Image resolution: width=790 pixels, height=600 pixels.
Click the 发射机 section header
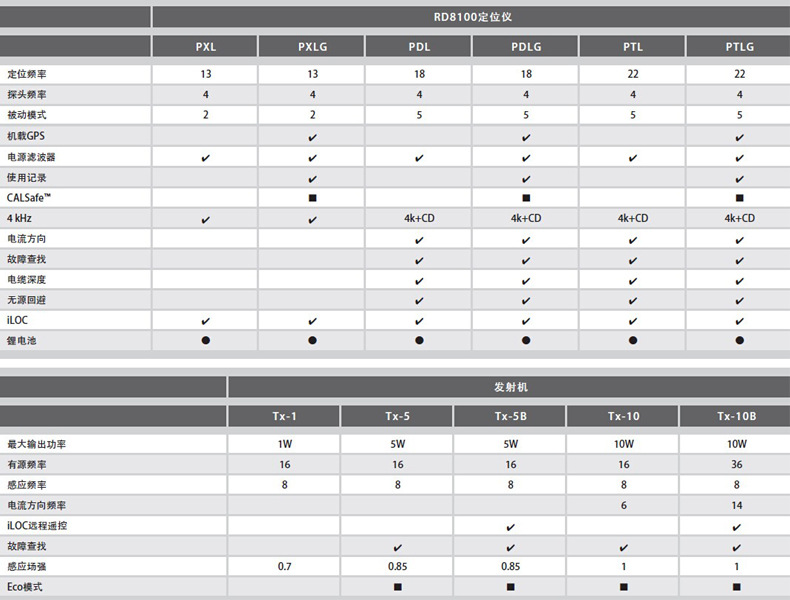pyautogui.click(x=508, y=386)
